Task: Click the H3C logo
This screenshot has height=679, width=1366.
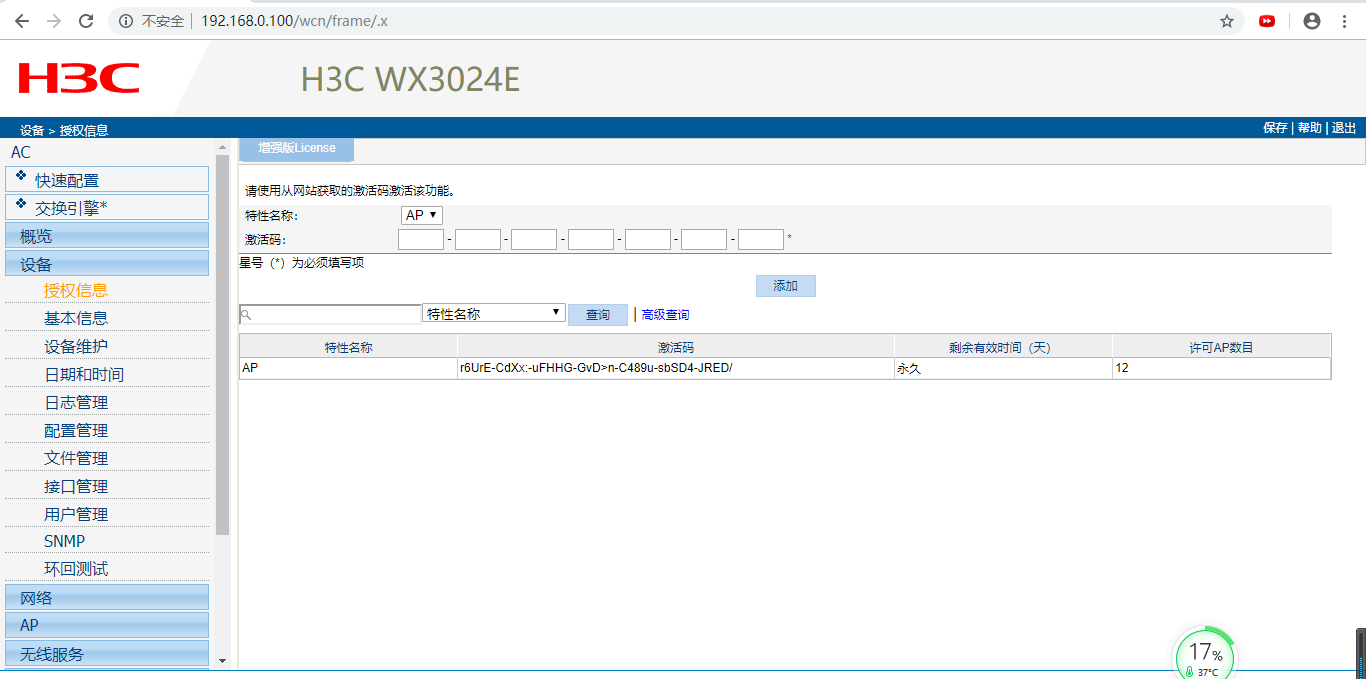Action: point(78,78)
